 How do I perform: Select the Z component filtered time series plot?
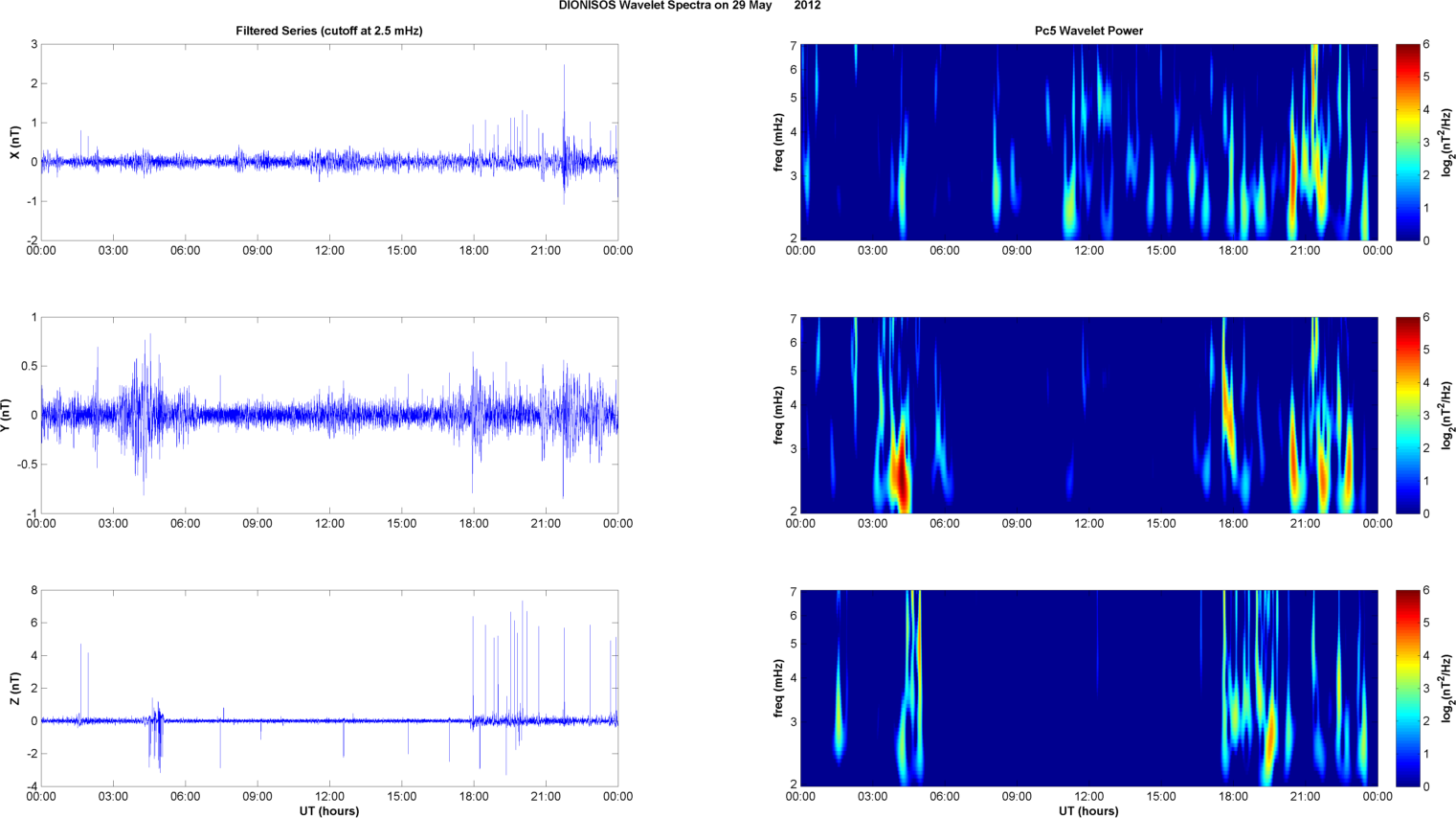coord(329,689)
